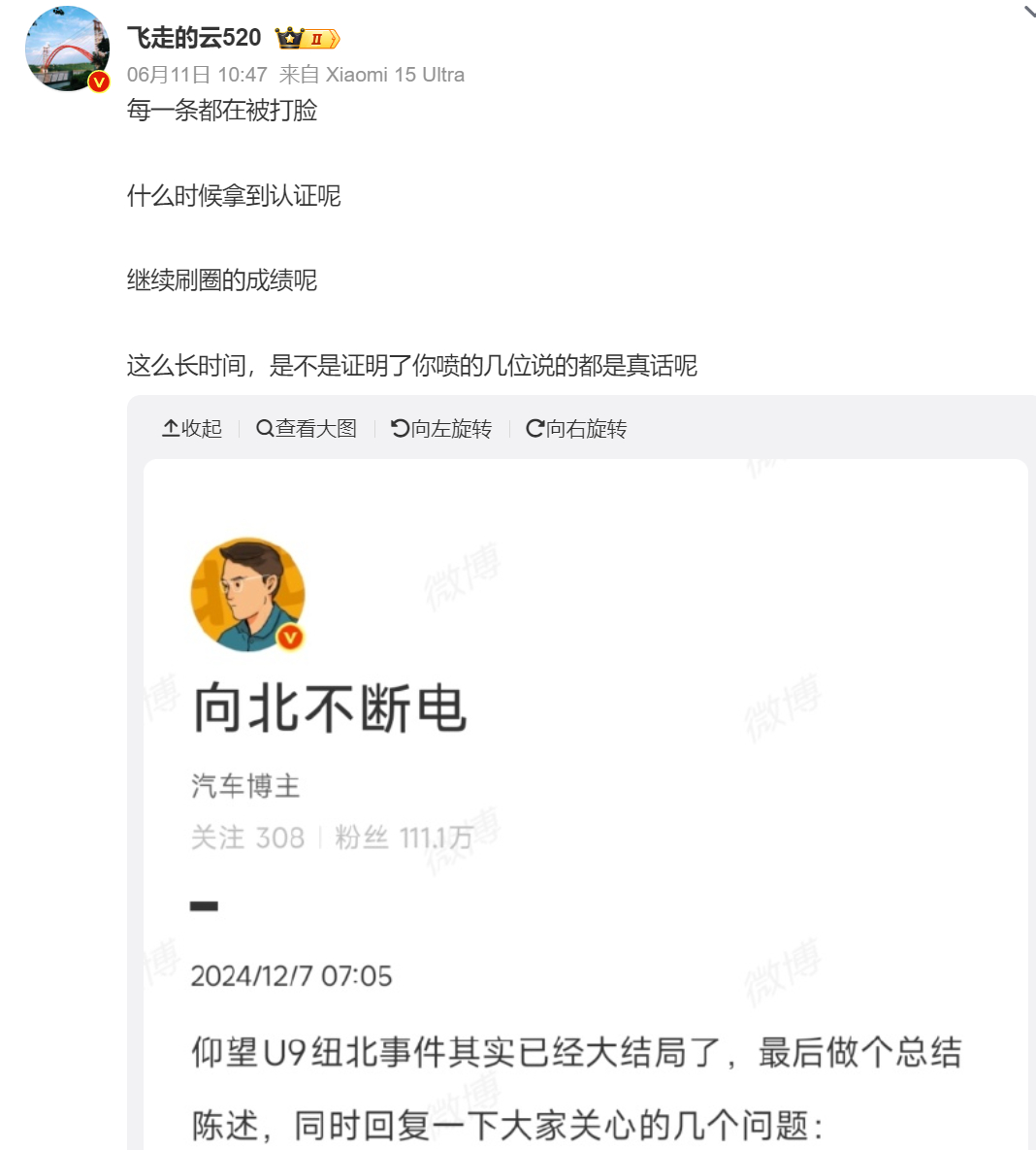Click the post text 每一条都在被打脸
Screen dimensions: 1036x1150
pos(222,111)
